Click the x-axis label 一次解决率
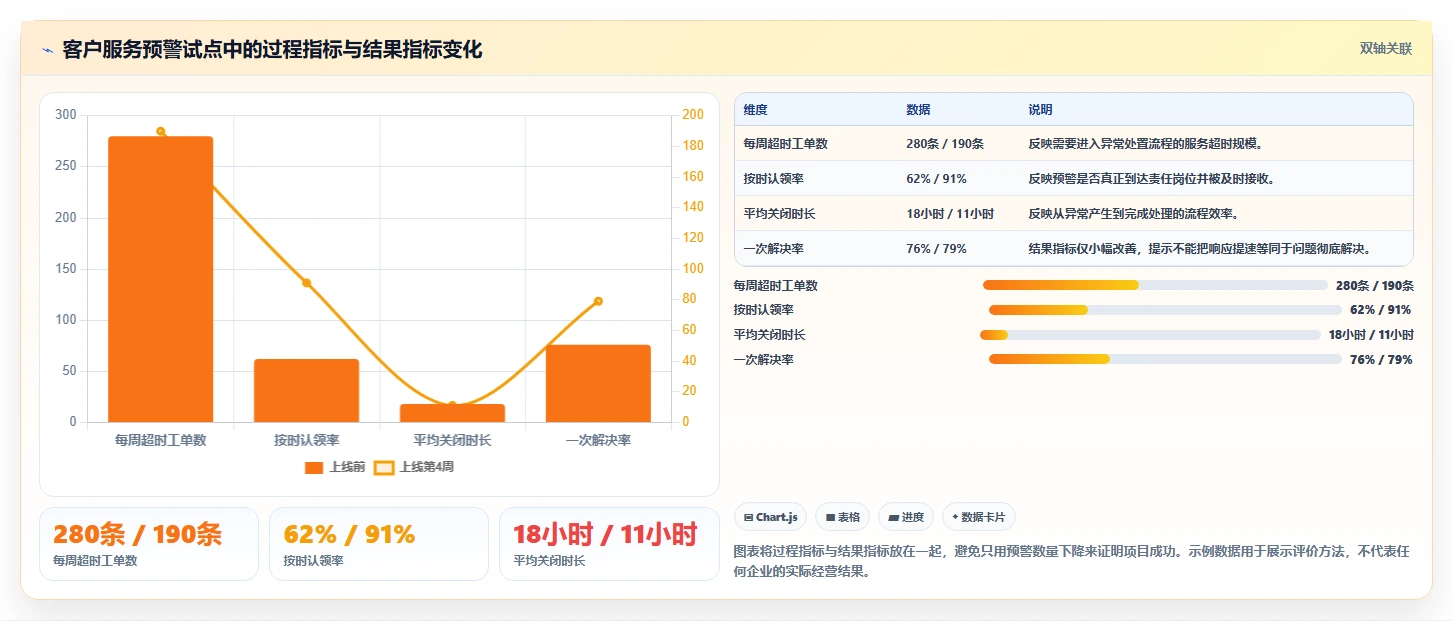This screenshot has width=1453, height=621. (598, 440)
